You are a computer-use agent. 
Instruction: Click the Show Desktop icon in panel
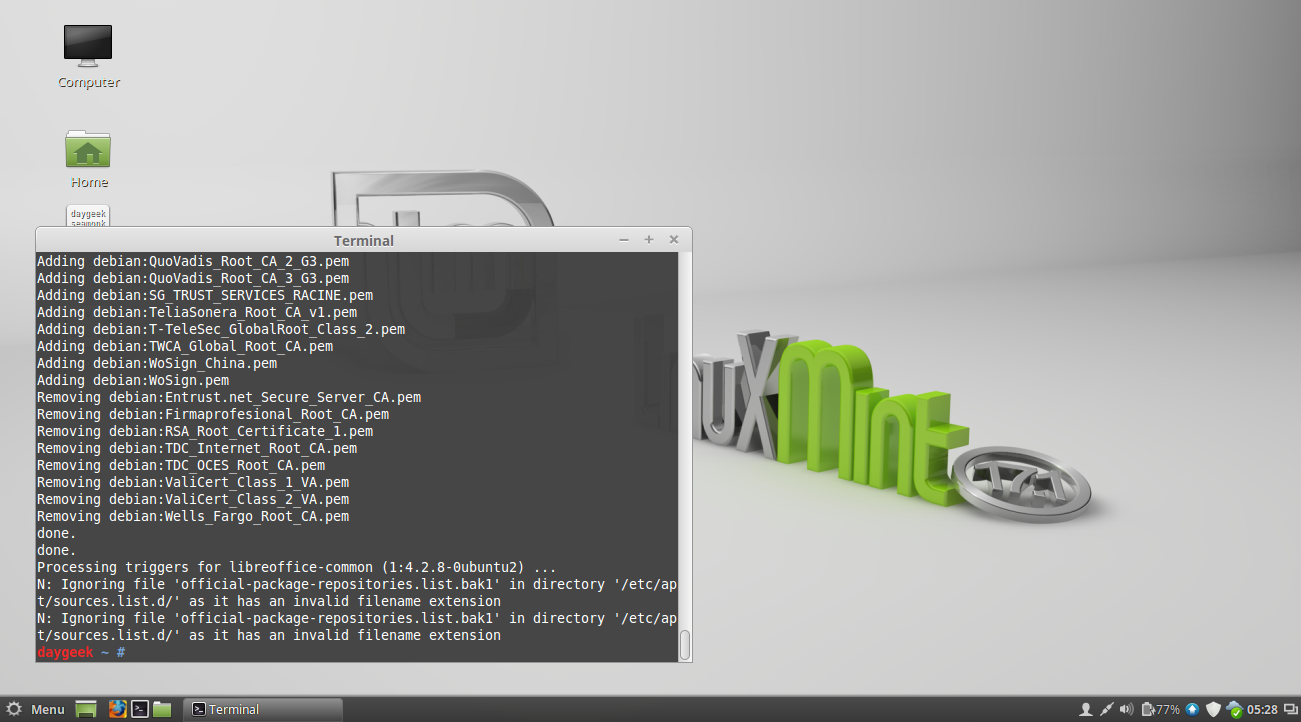pos(87,709)
